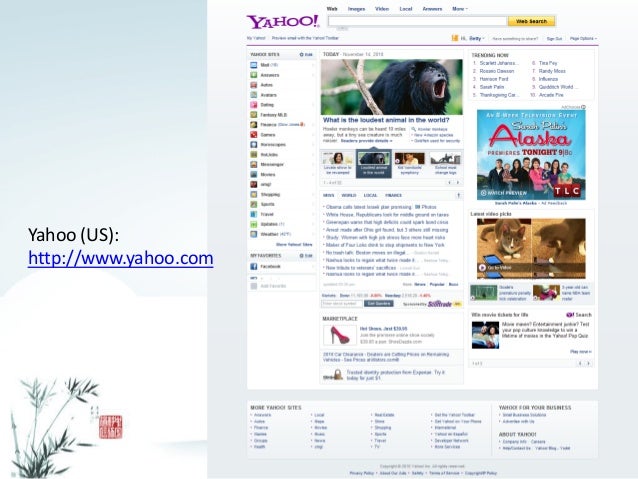The image size is (638, 479).
Task: Click the Play now link in quiz module
Action: (581, 352)
